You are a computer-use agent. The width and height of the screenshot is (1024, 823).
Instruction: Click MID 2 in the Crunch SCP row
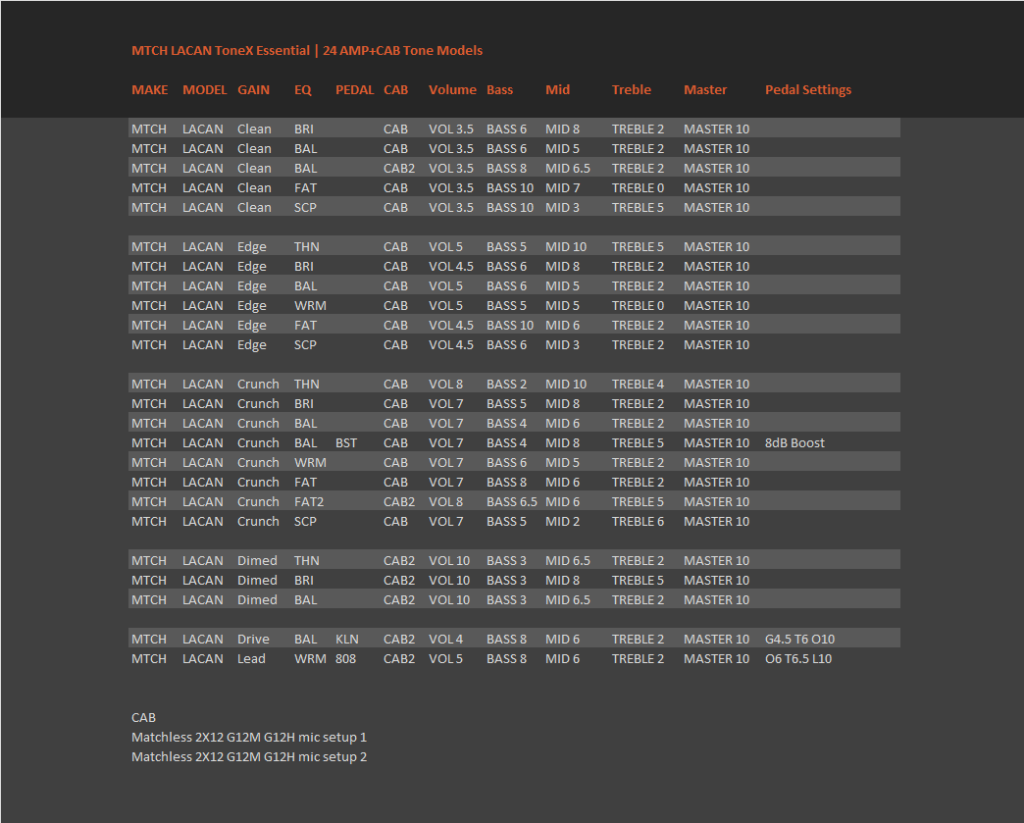click(x=562, y=521)
